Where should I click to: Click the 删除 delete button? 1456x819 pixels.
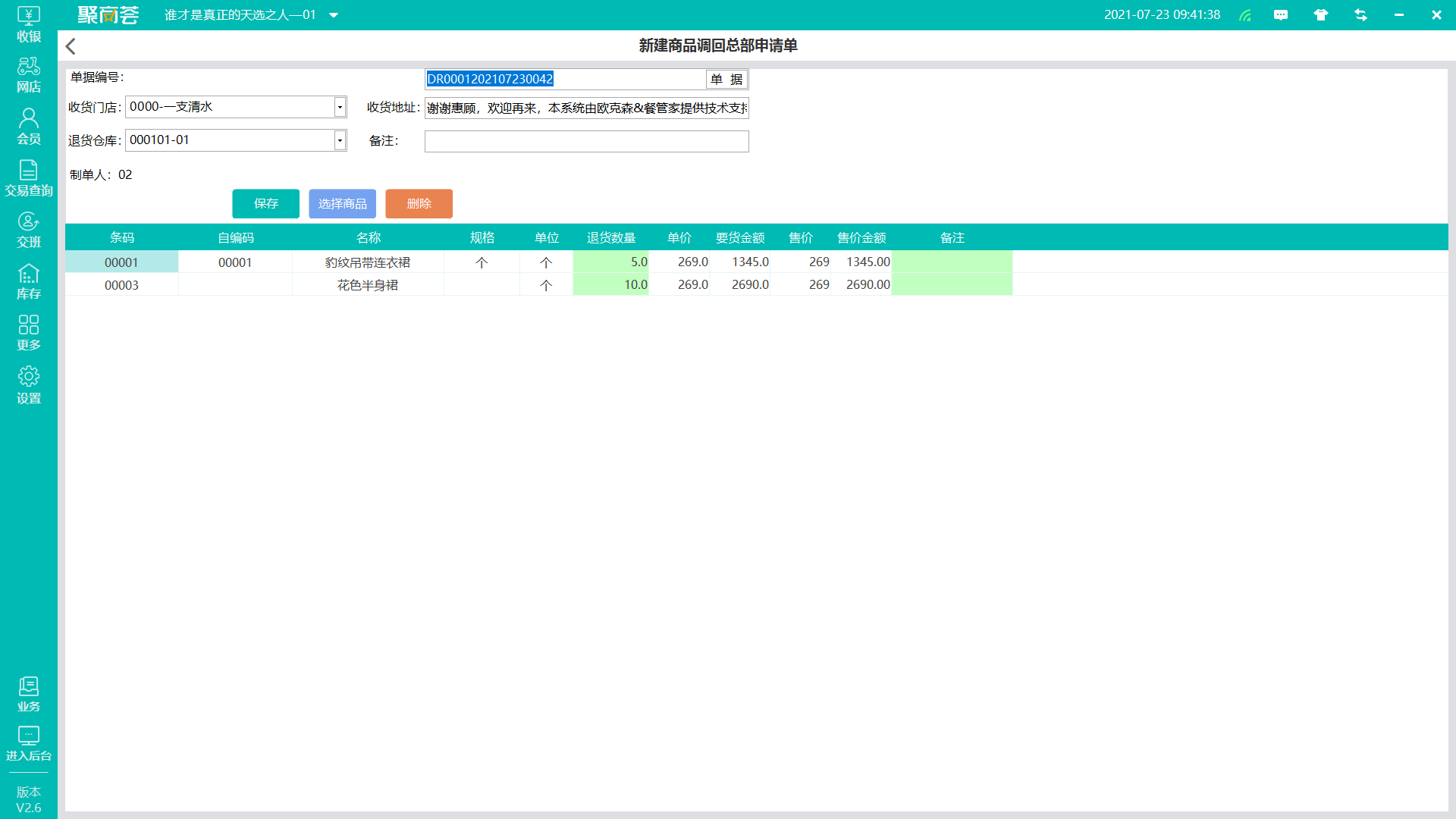click(419, 203)
